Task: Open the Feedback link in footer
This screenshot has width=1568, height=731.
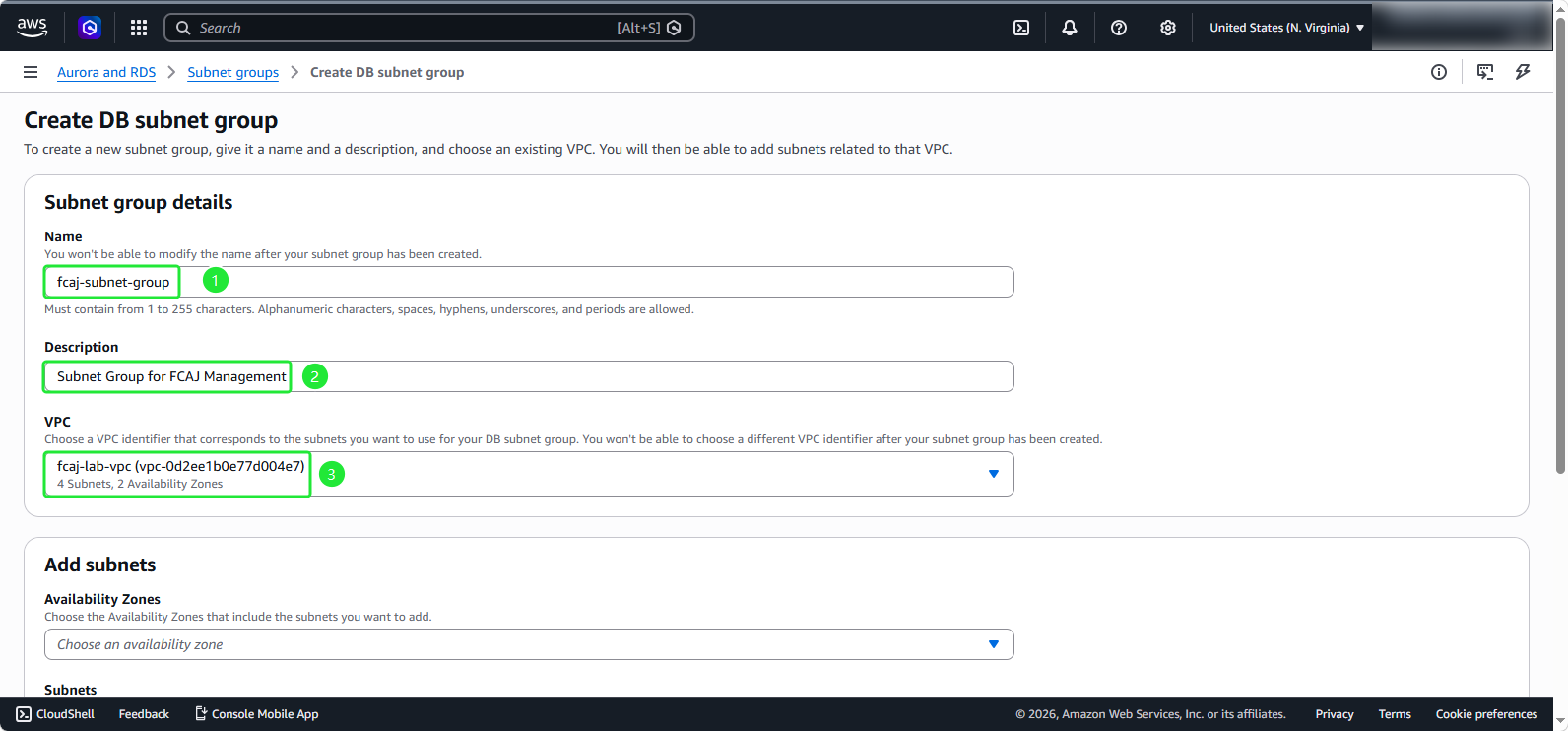Action: tap(144, 714)
